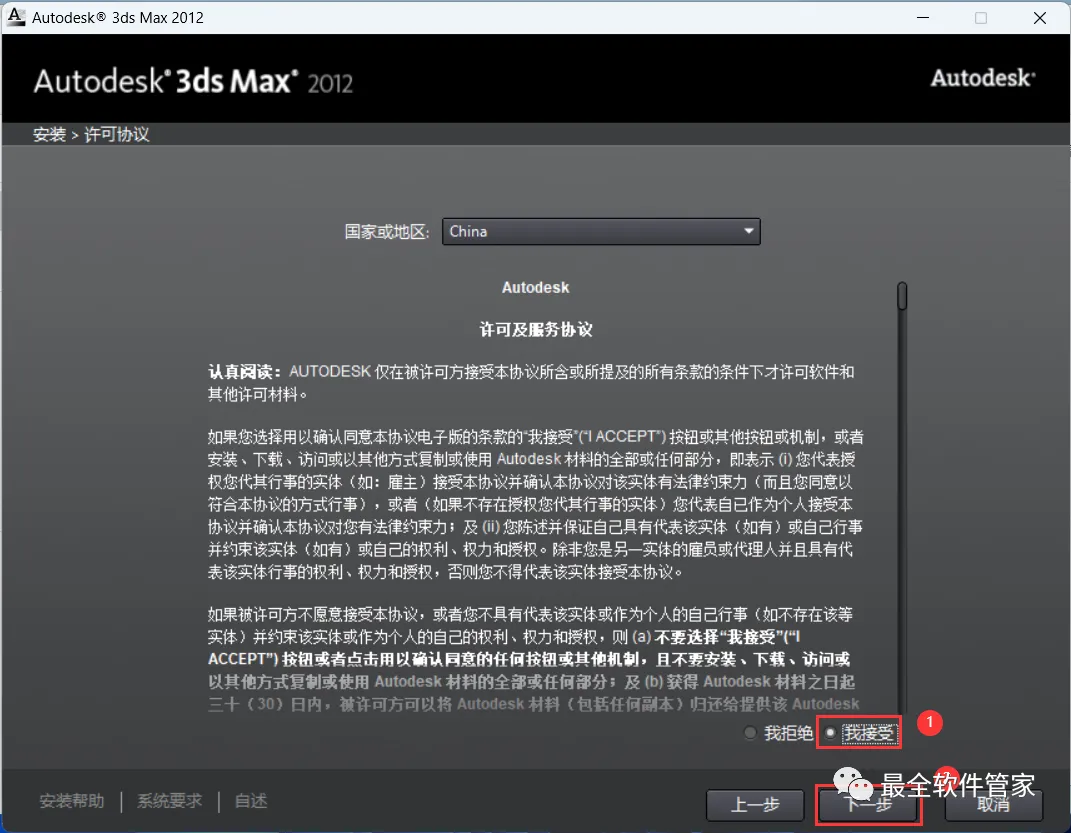This screenshot has height=833, width=1071.
Task: Minimize the 3ds Max installer window
Action: 923,18
